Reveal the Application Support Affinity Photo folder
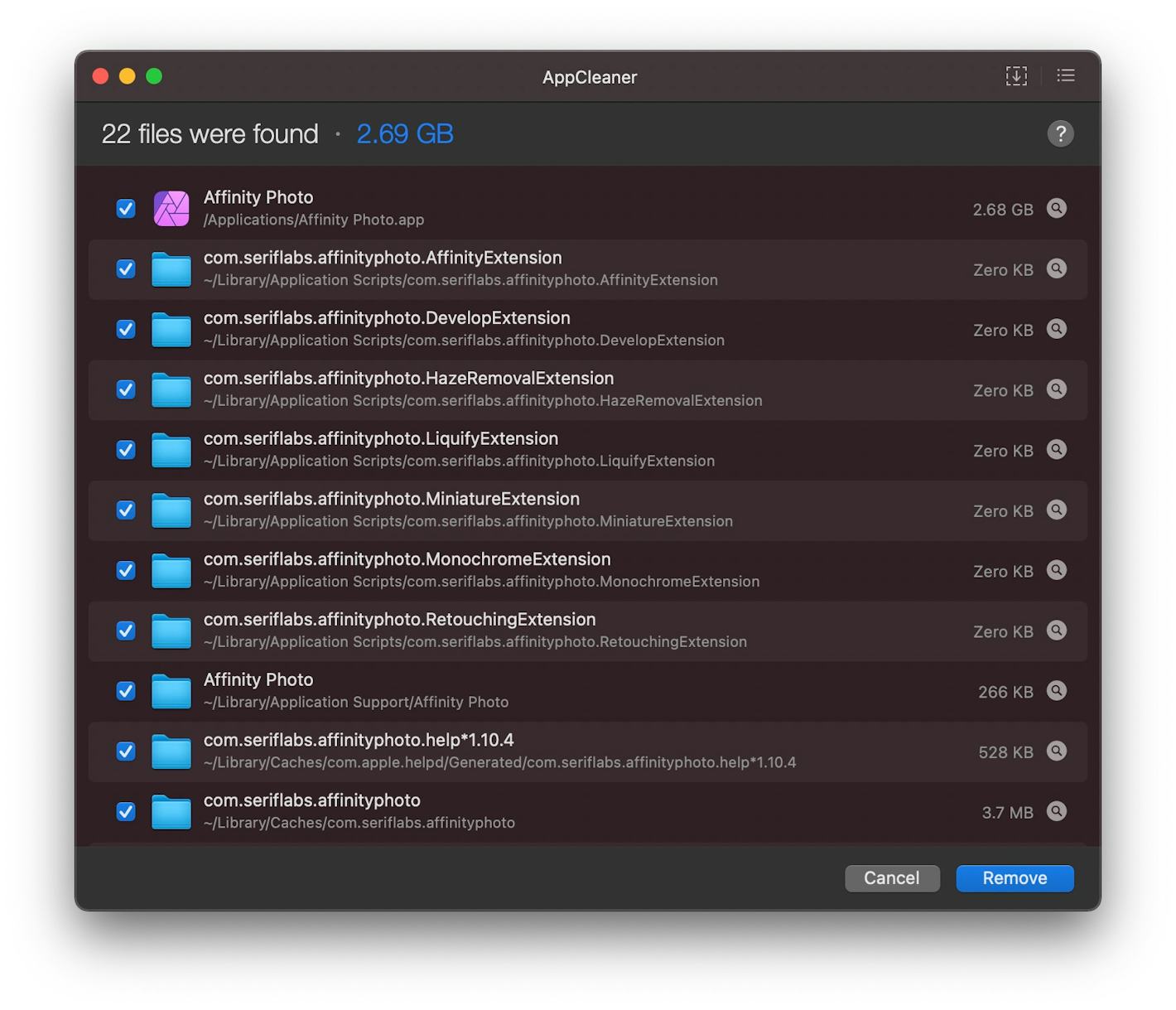Image resolution: width=1176 pixels, height=1010 pixels. pos(1057,691)
